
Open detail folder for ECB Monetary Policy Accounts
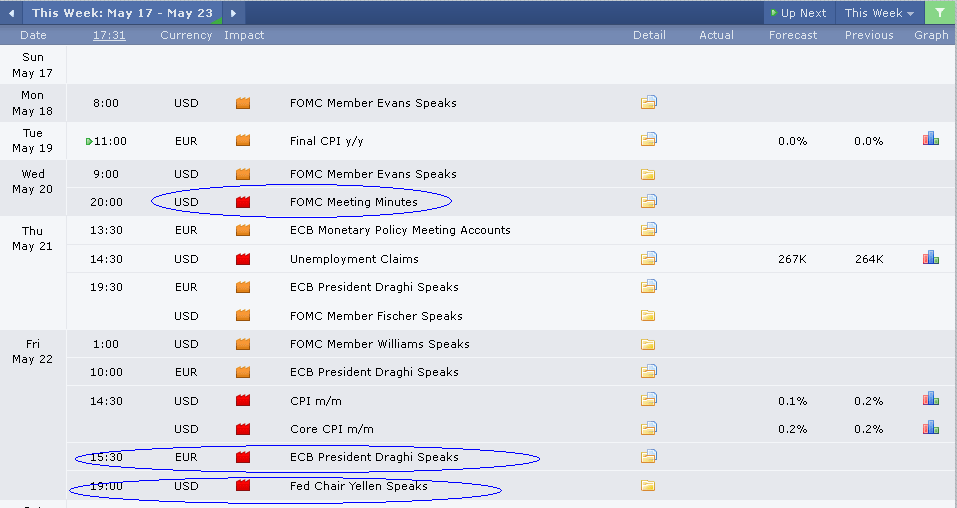[x=648, y=230]
